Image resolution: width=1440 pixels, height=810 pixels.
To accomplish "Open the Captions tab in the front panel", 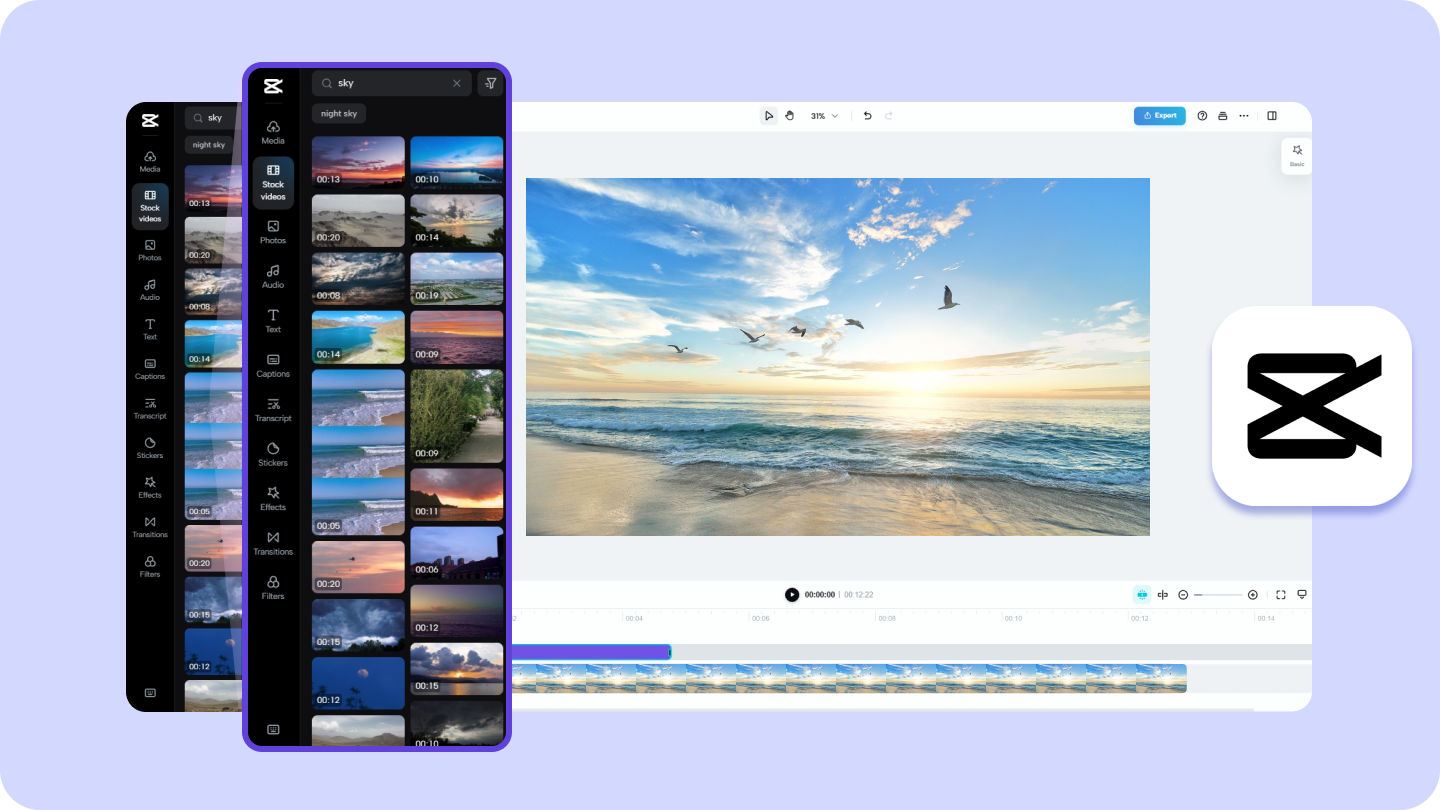I will click(x=273, y=366).
